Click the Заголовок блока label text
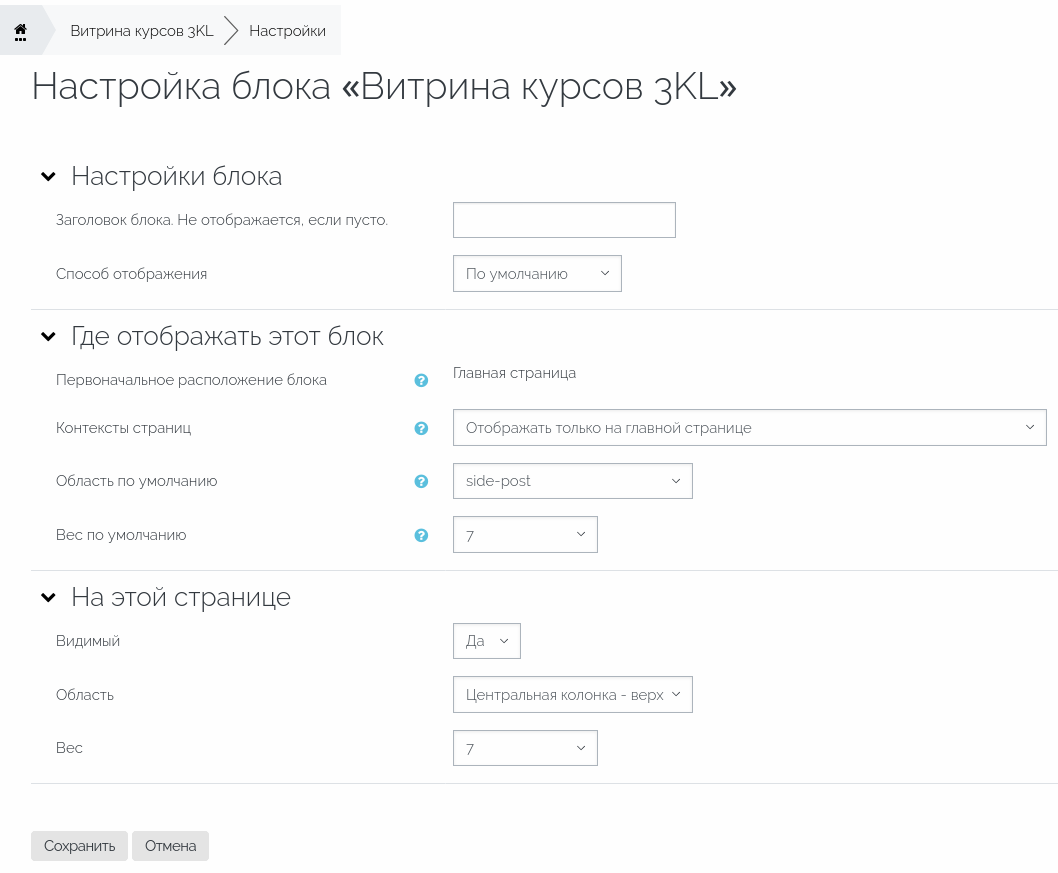 pyautogui.click(x=222, y=220)
